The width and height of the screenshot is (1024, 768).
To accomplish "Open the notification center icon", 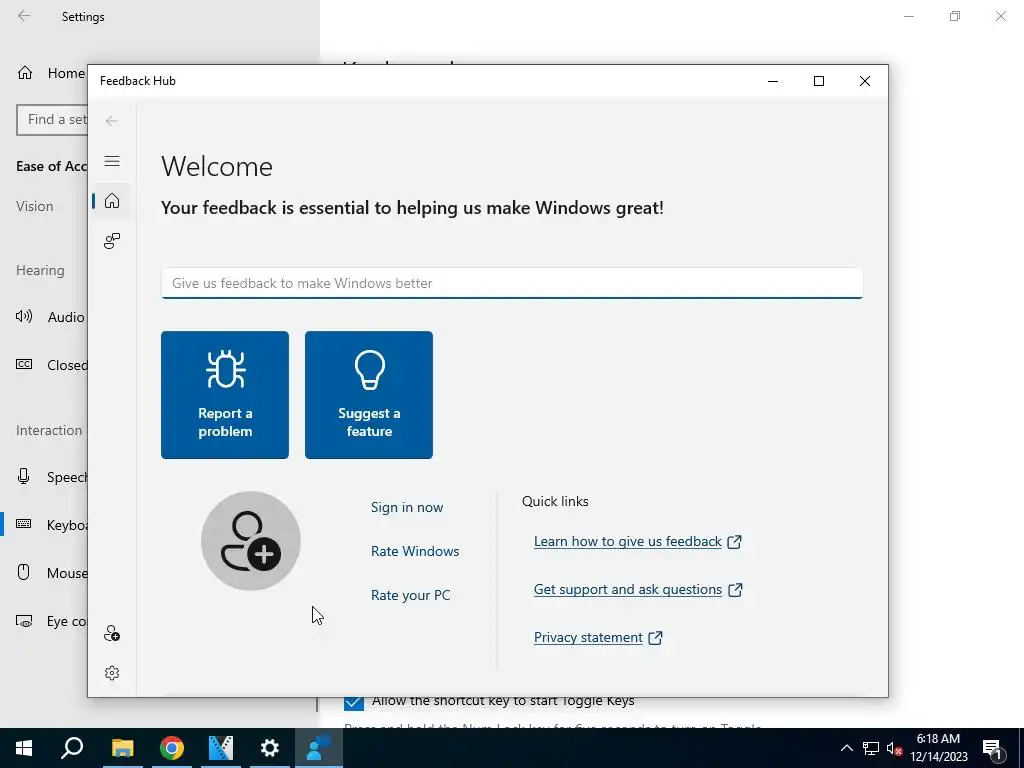I will pyautogui.click(x=993, y=748).
